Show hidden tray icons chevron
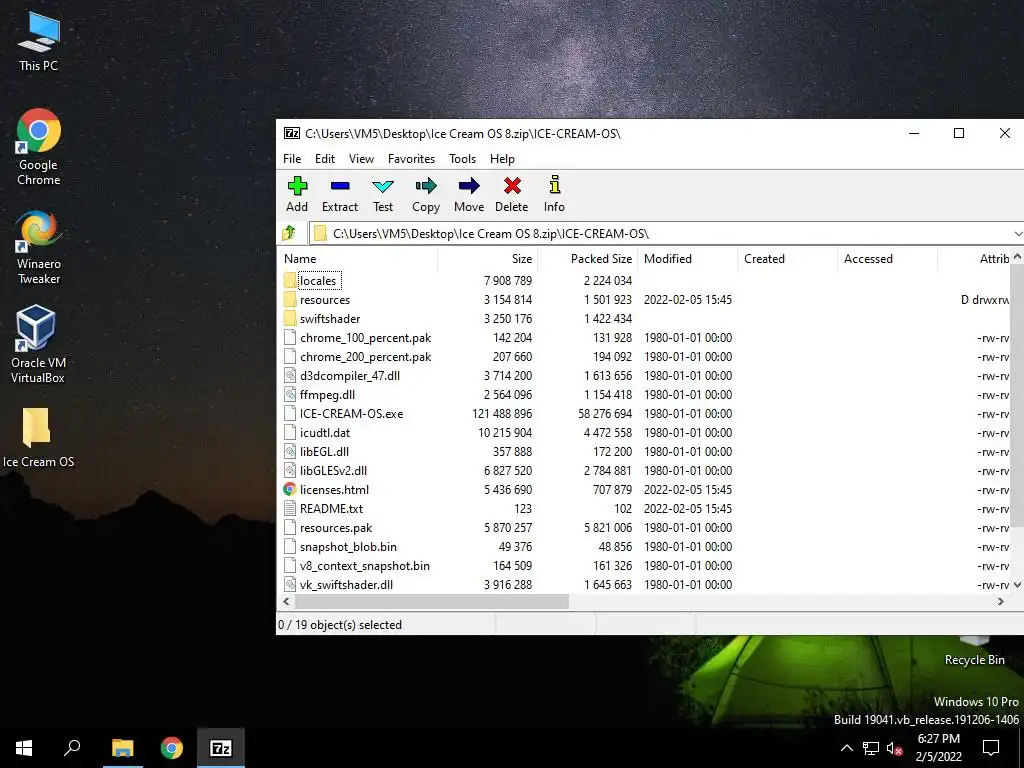The height and width of the screenshot is (768, 1024). (x=846, y=748)
